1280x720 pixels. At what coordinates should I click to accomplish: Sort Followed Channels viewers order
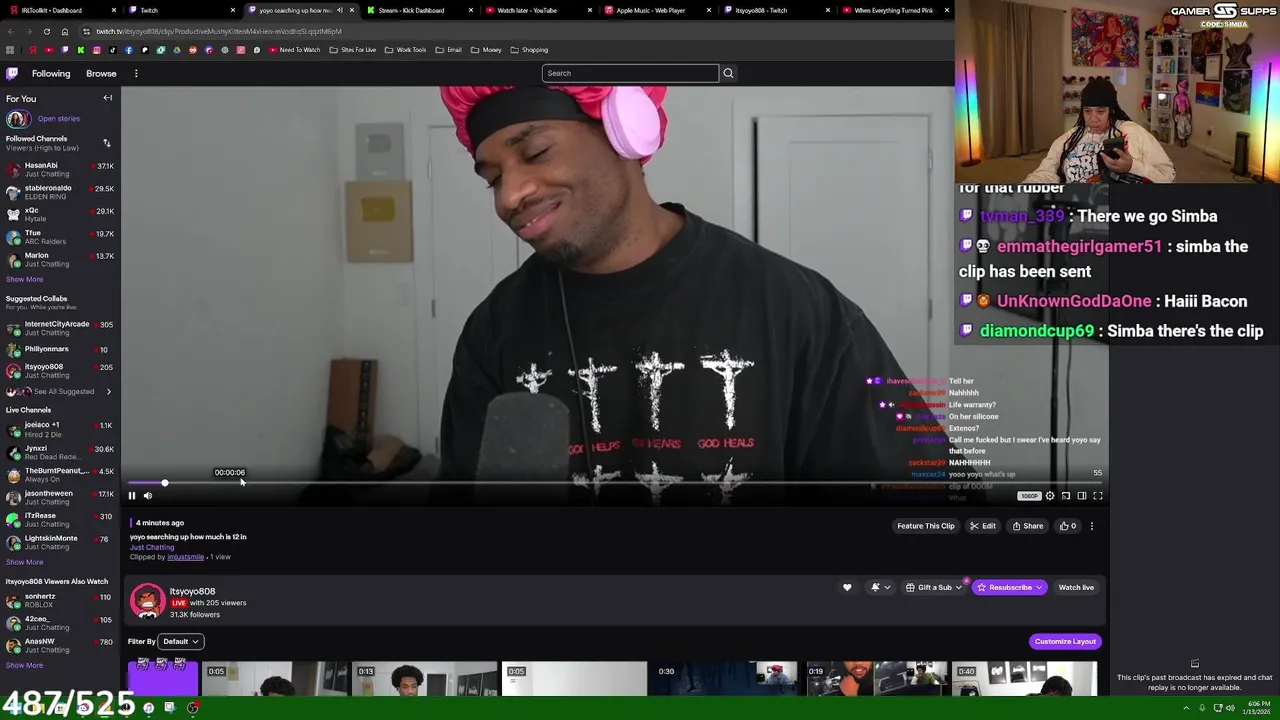pos(107,143)
